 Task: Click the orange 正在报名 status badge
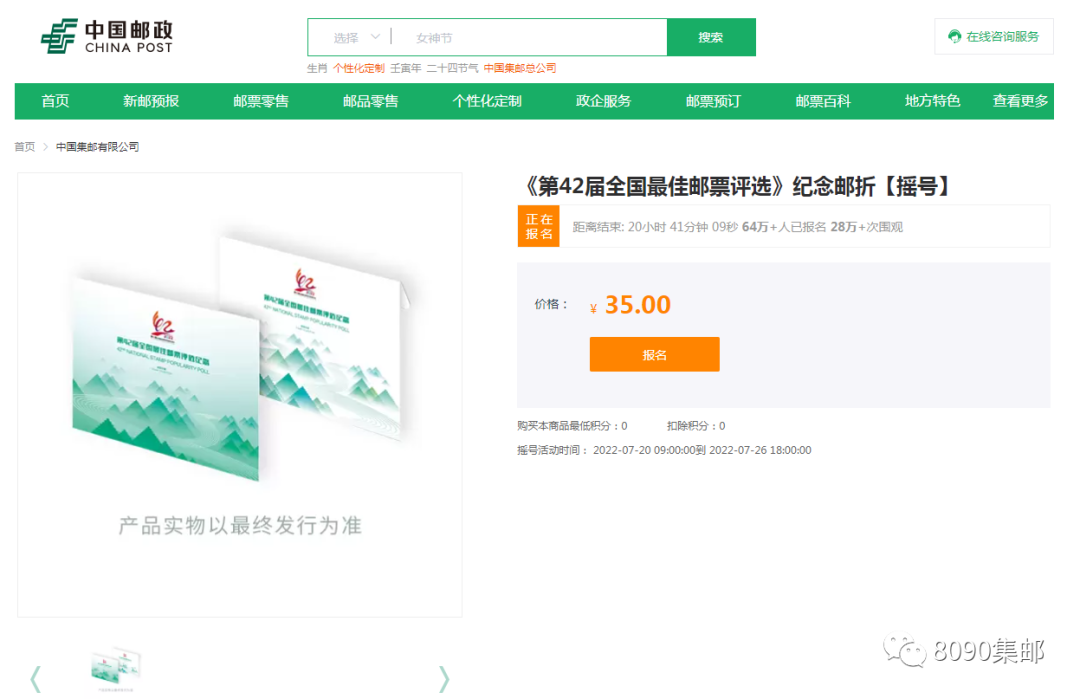pyautogui.click(x=539, y=227)
